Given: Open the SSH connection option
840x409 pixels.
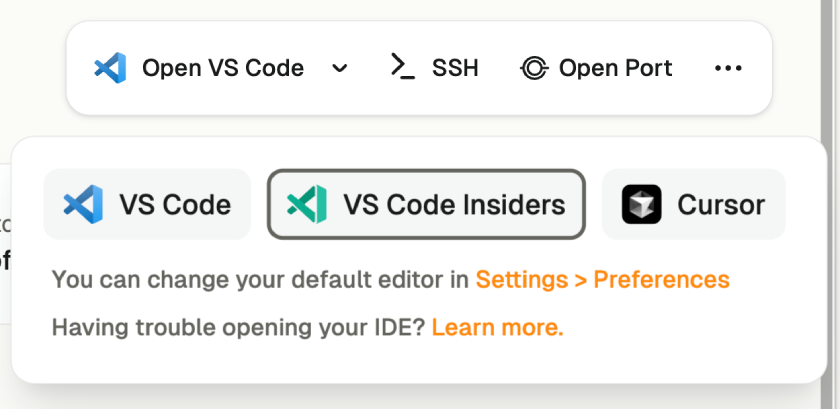Looking at the screenshot, I should pyautogui.click(x=434, y=68).
